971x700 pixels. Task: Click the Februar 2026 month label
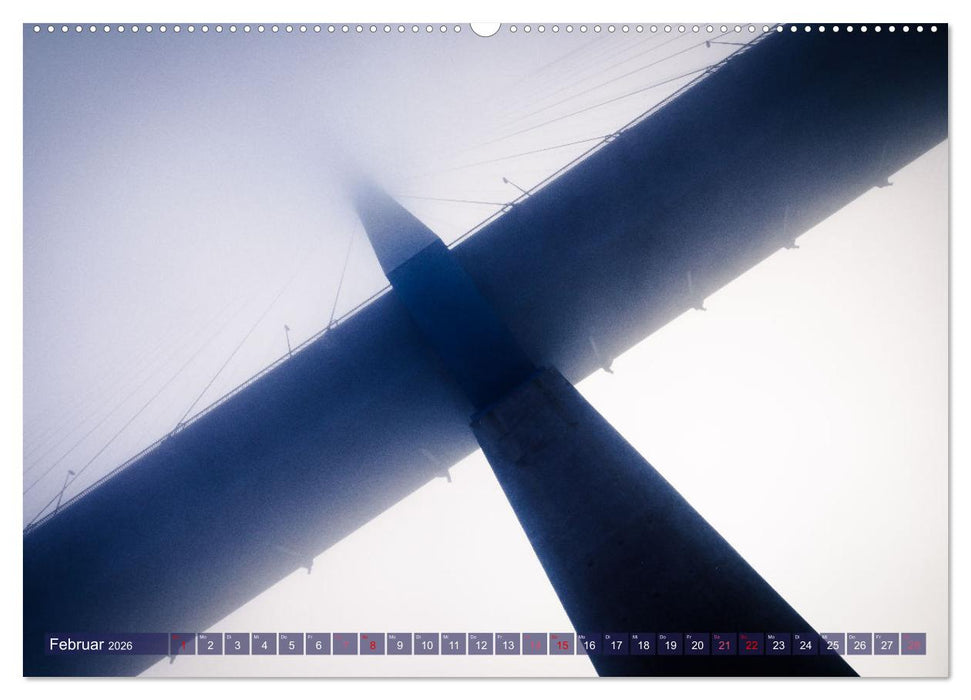tap(91, 645)
